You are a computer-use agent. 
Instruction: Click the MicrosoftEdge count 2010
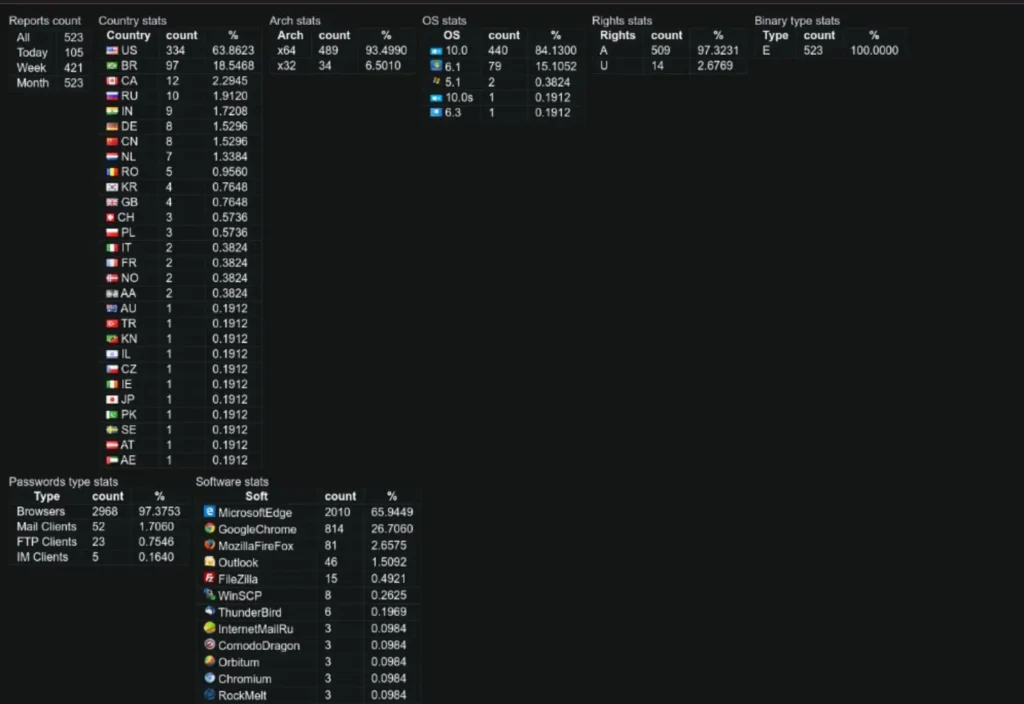[337, 512]
